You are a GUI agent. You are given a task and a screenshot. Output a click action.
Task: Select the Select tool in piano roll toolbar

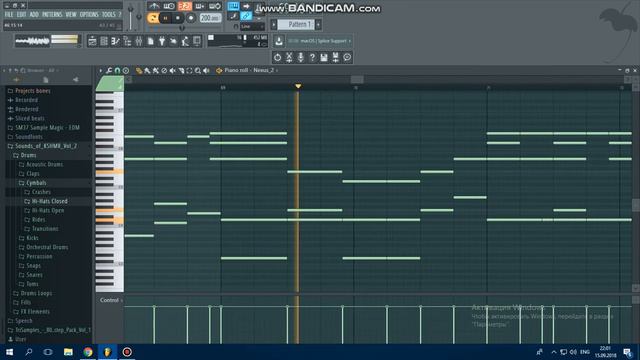pyautogui.click(x=189, y=71)
